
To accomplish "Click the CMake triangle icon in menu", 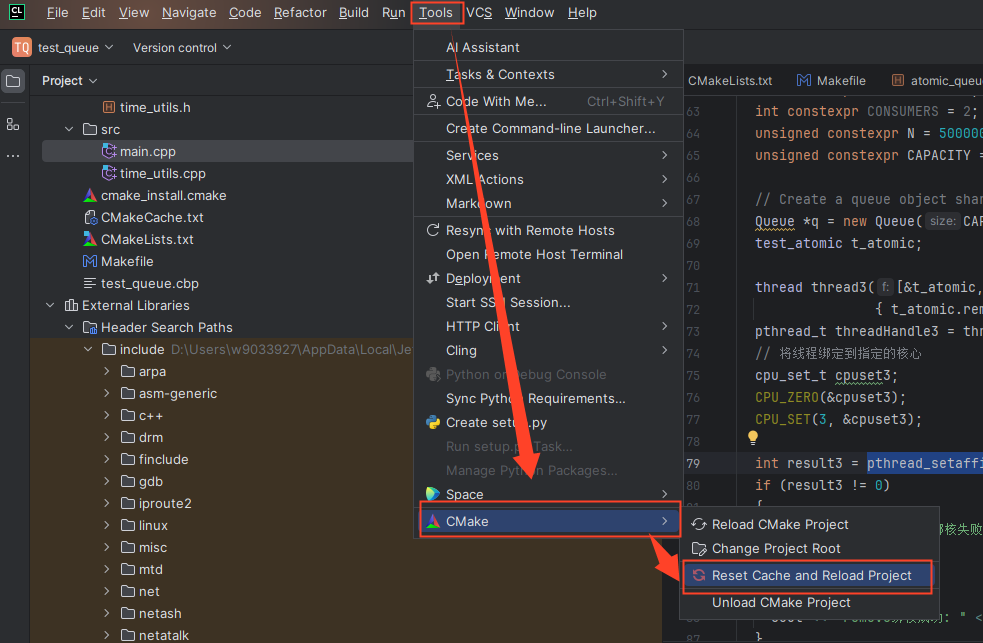I will coord(433,521).
